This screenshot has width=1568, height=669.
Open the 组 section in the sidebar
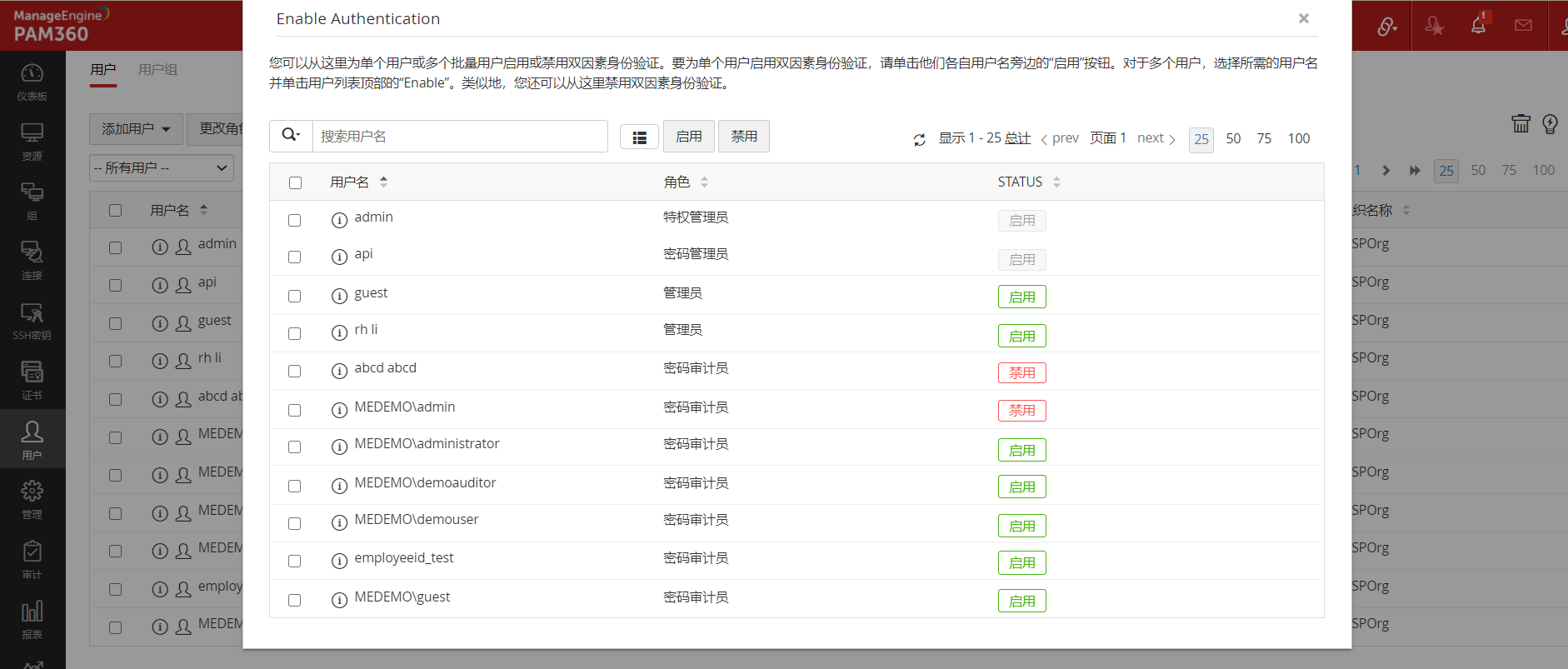(32, 201)
